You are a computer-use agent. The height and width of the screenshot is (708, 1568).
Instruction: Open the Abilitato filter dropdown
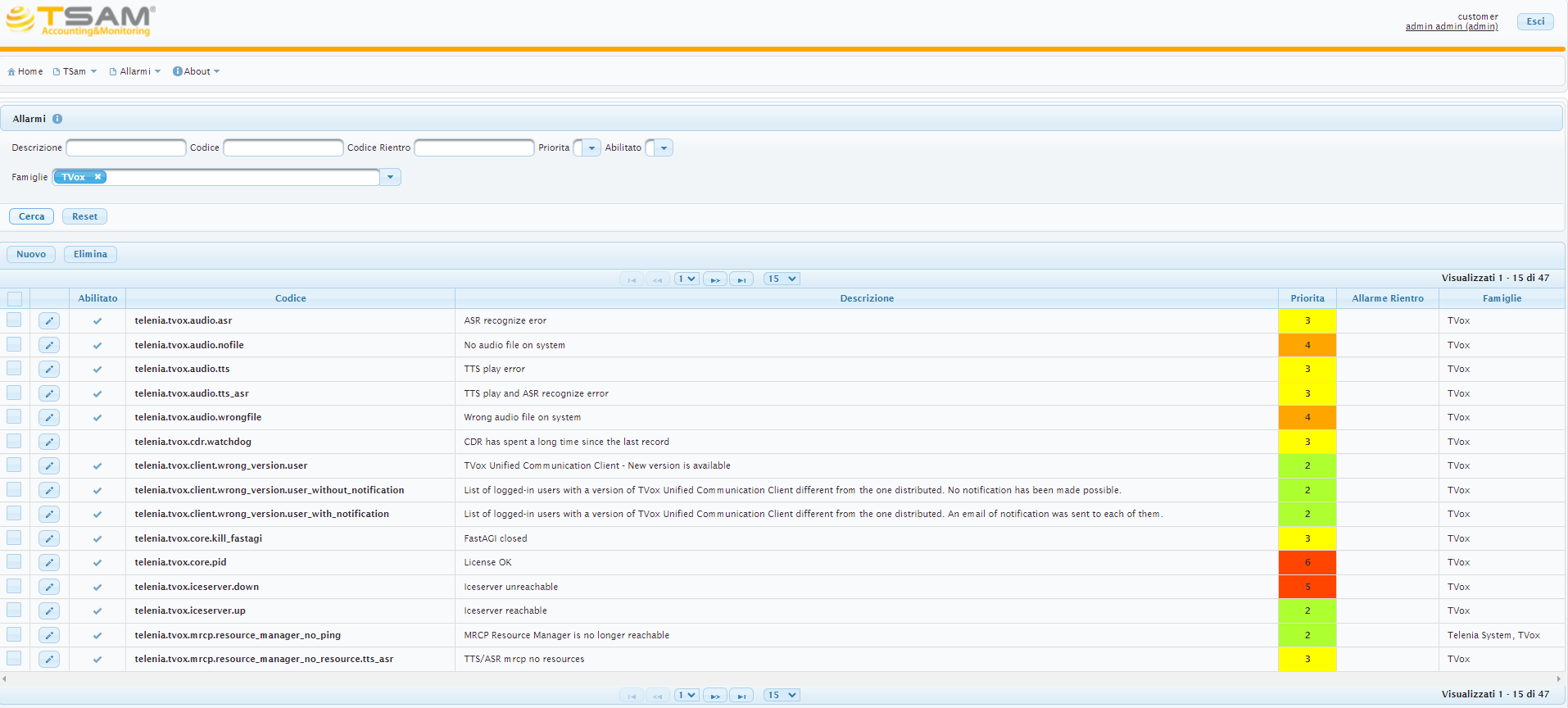(664, 148)
